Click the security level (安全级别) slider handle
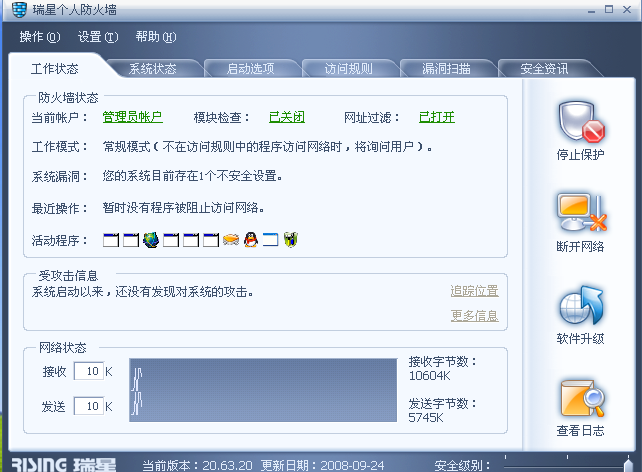Image resolution: width=642 pixels, height=472 pixels. pyautogui.click(x=628, y=464)
